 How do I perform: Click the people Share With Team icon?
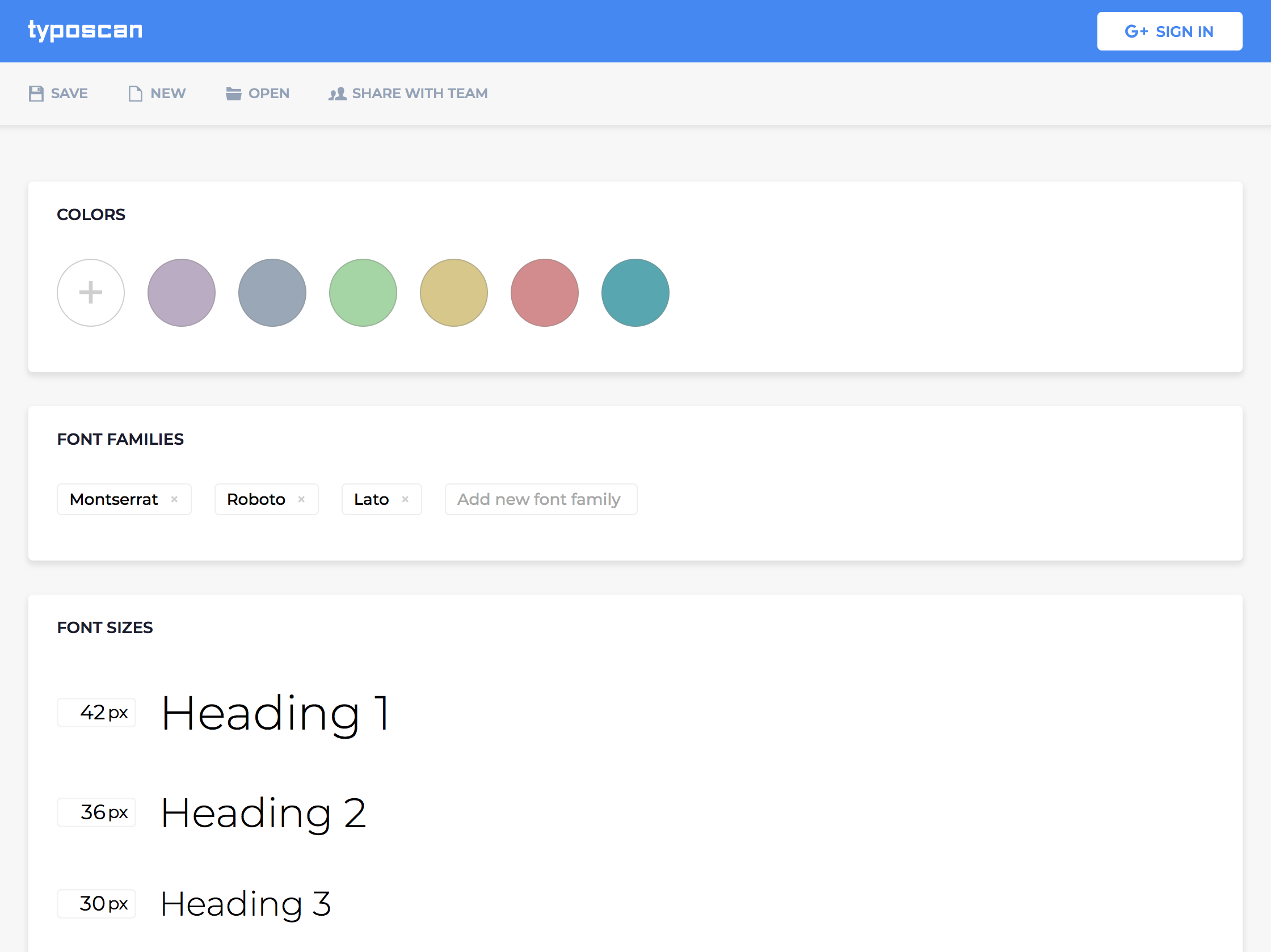(x=337, y=94)
